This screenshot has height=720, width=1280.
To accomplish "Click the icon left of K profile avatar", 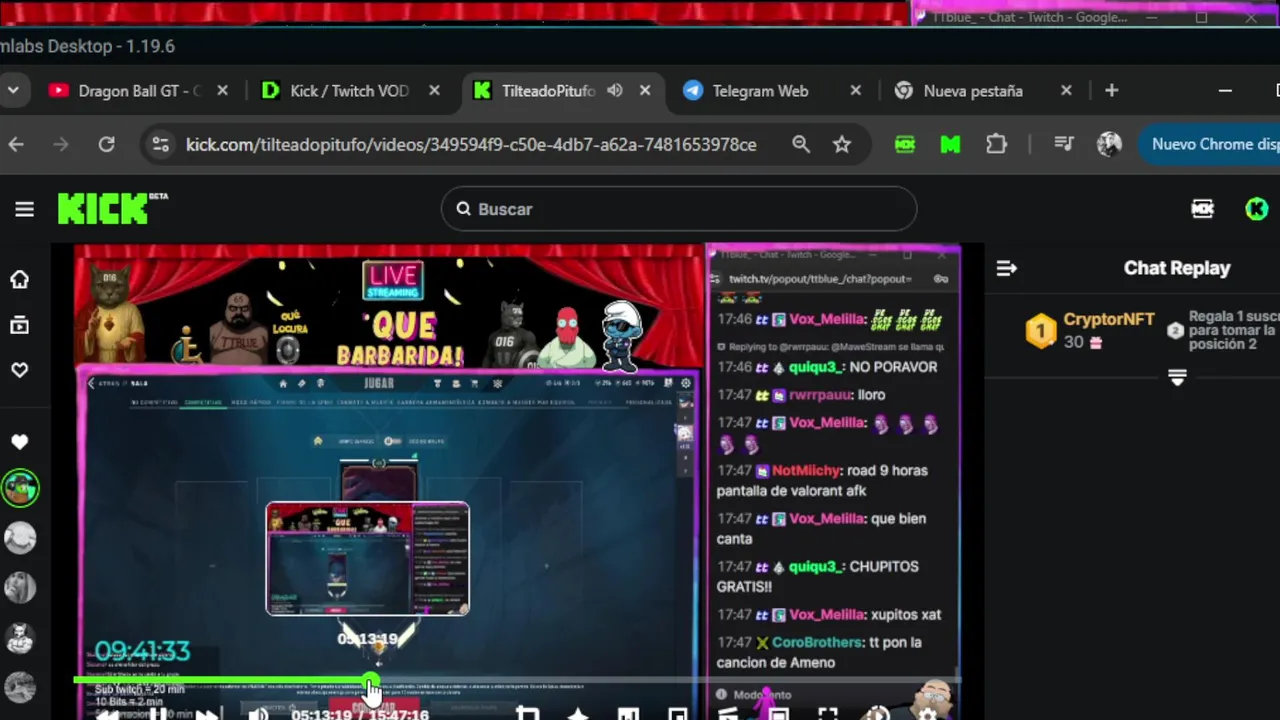I will coord(1203,209).
